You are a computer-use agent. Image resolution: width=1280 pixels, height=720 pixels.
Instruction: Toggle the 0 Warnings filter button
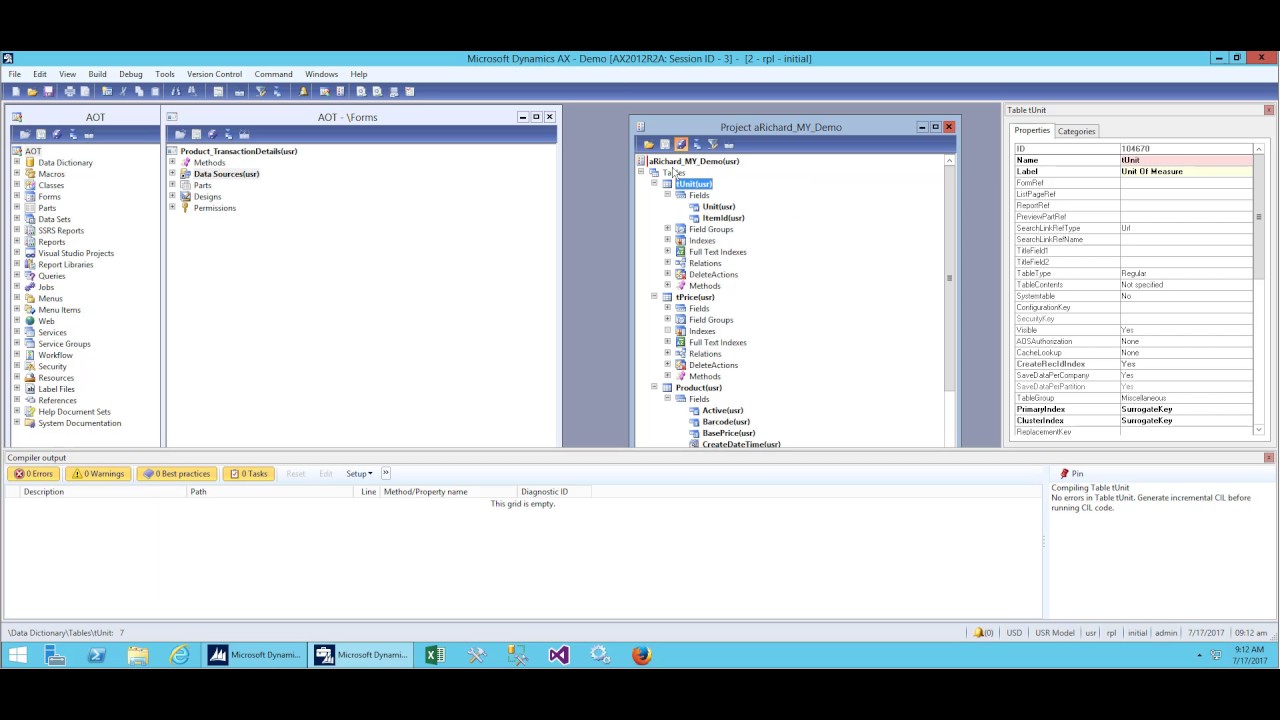point(98,473)
